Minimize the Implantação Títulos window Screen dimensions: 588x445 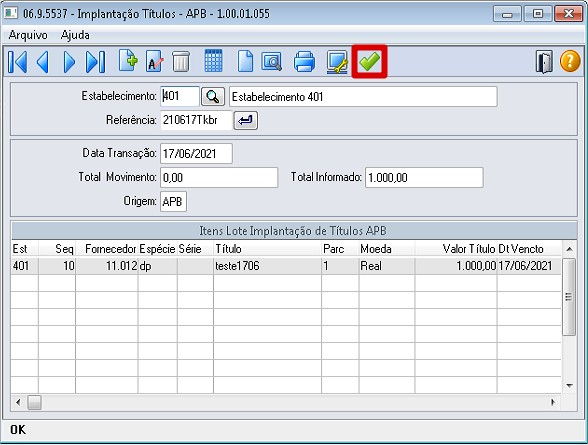pyautogui.click(x=507, y=14)
